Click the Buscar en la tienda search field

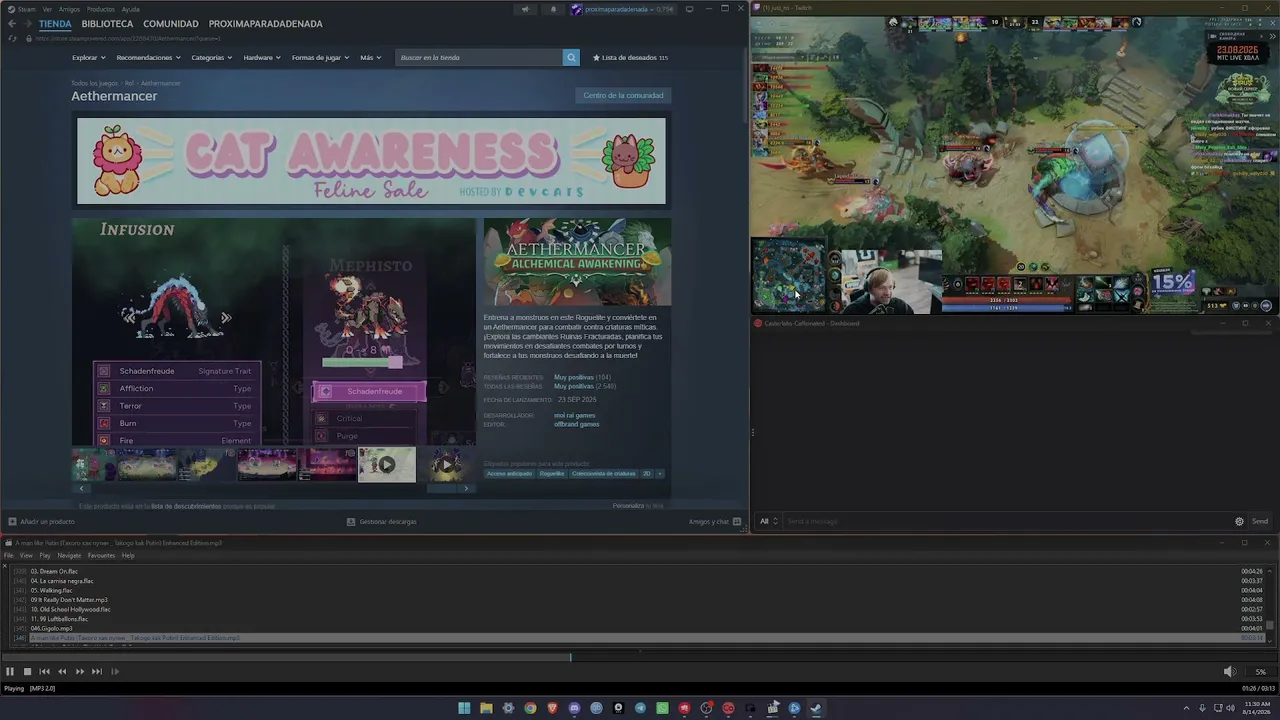479,58
